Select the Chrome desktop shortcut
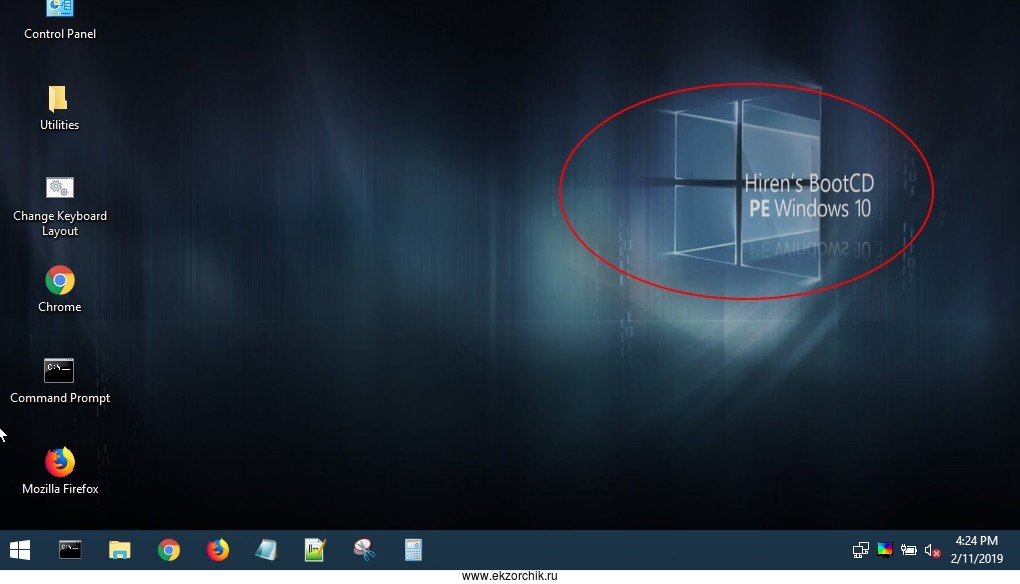Screen dimensions: 1020x584 click(x=59, y=289)
